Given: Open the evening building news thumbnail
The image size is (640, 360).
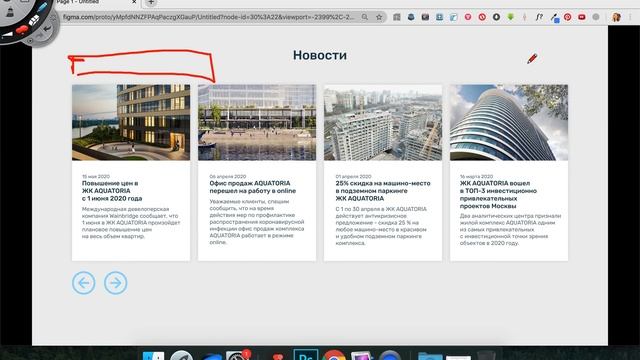Looking at the screenshot, I should [131, 122].
